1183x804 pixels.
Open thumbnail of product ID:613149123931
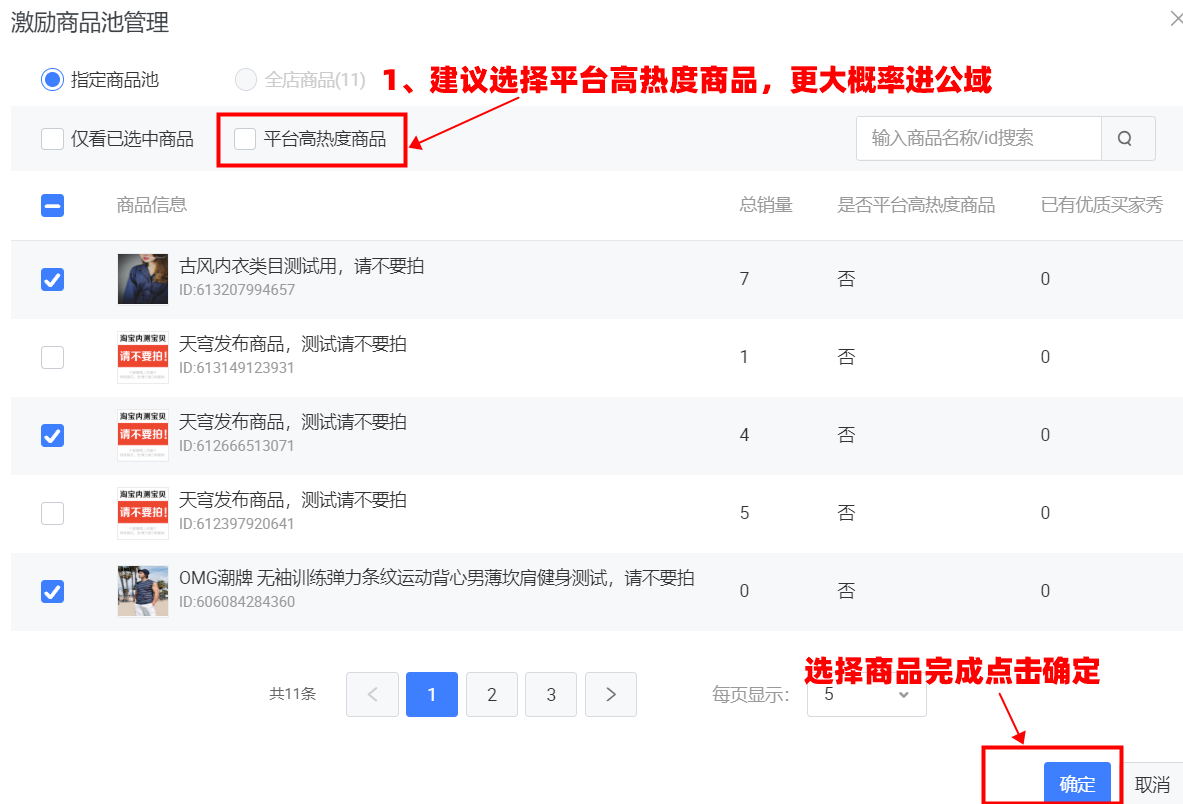click(x=143, y=358)
